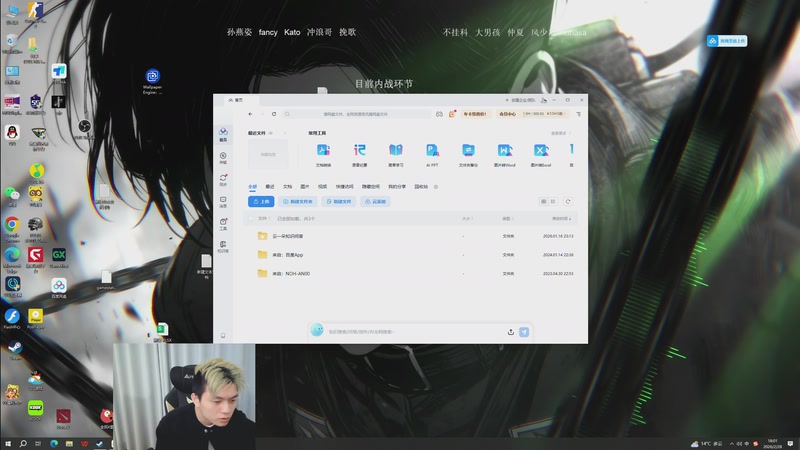Open the orange notification icon with red dot
The image size is (800, 450).
pos(452,114)
